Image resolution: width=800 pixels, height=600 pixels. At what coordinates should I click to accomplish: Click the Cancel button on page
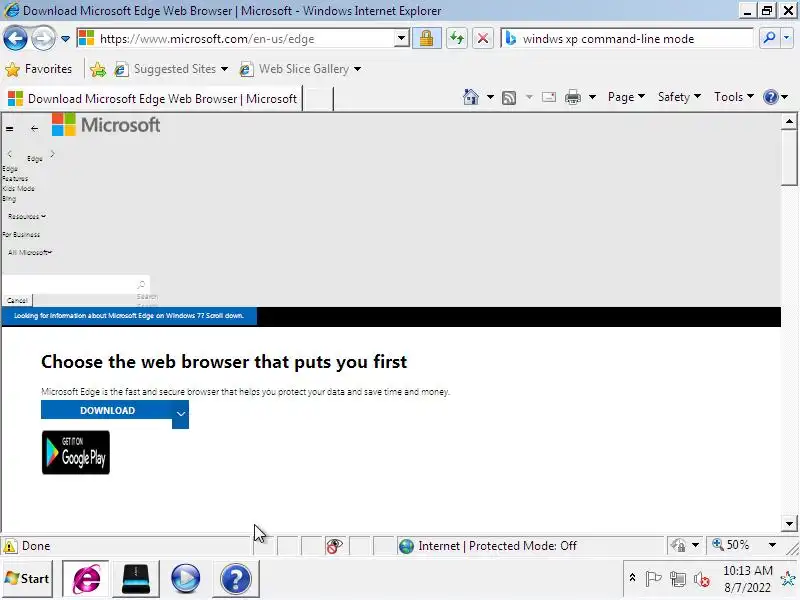coord(17,301)
